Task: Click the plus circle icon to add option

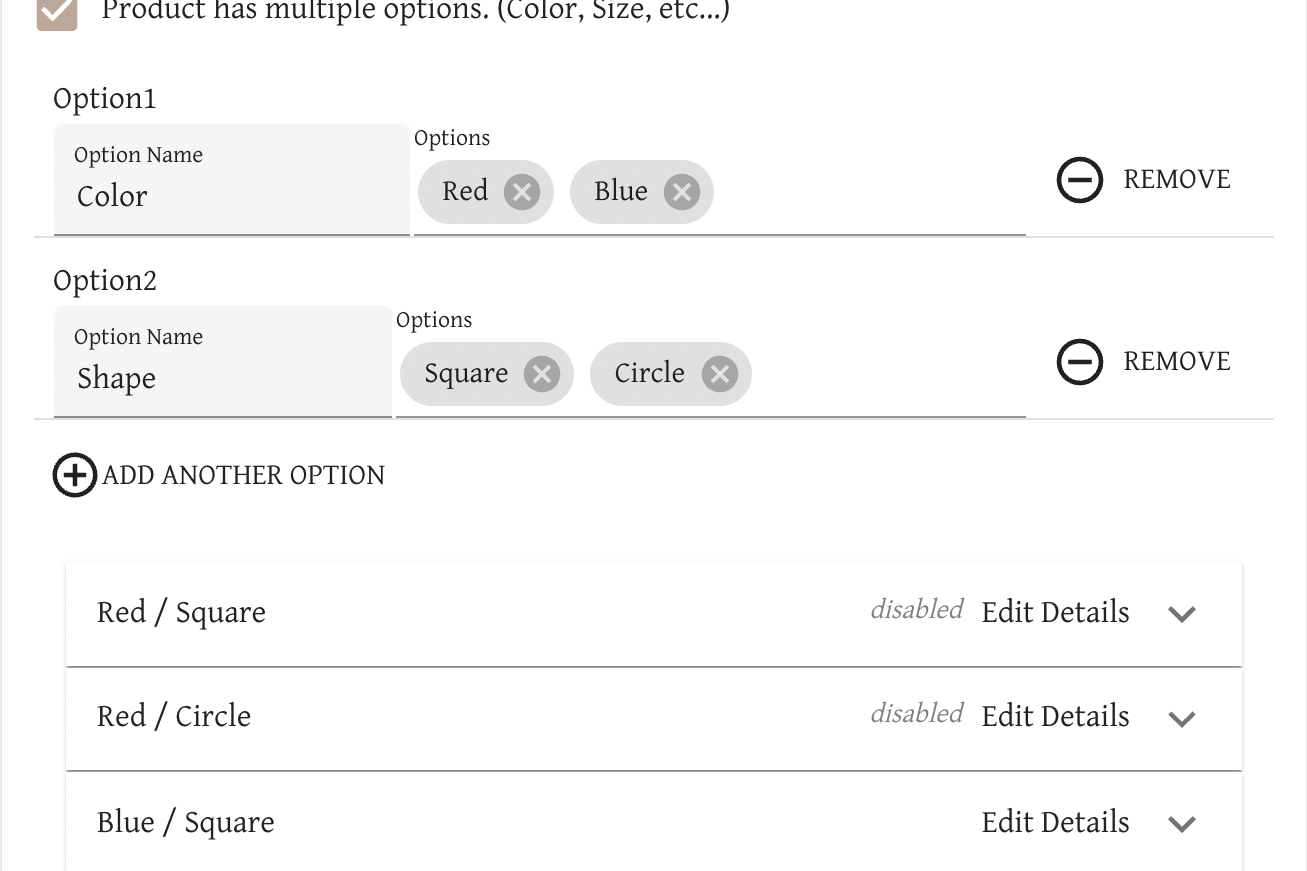Action: (x=75, y=475)
